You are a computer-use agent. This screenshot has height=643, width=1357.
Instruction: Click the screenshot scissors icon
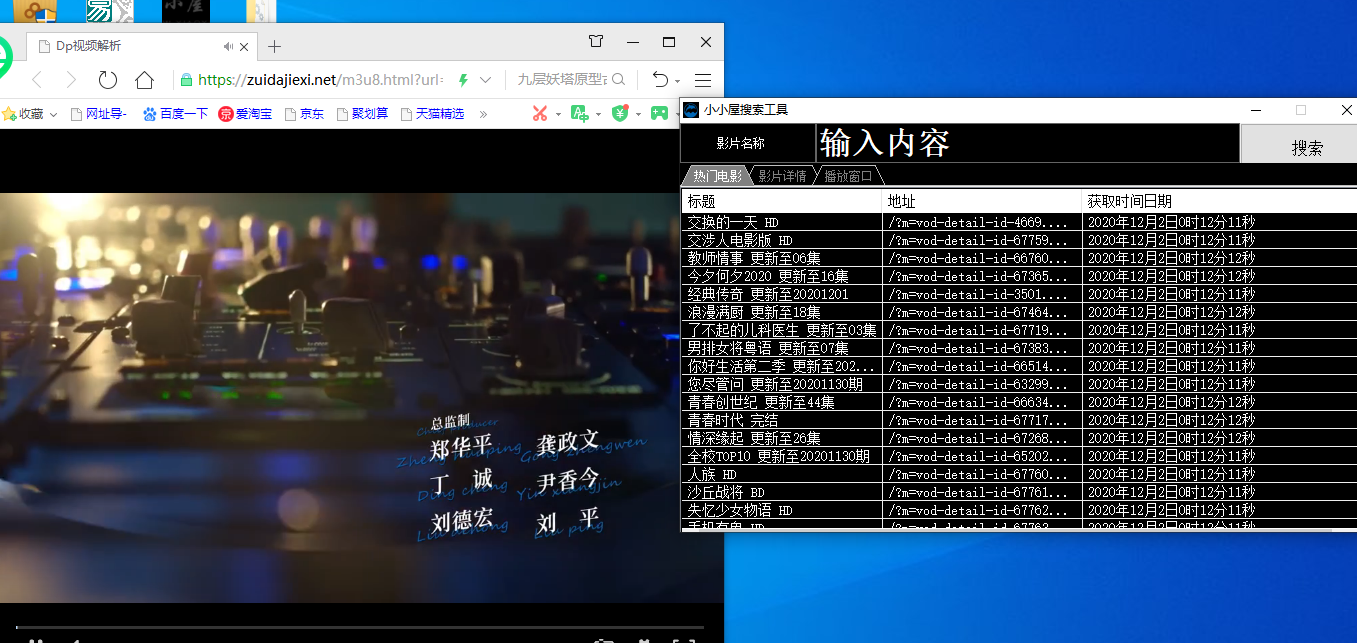click(x=540, y=113)
